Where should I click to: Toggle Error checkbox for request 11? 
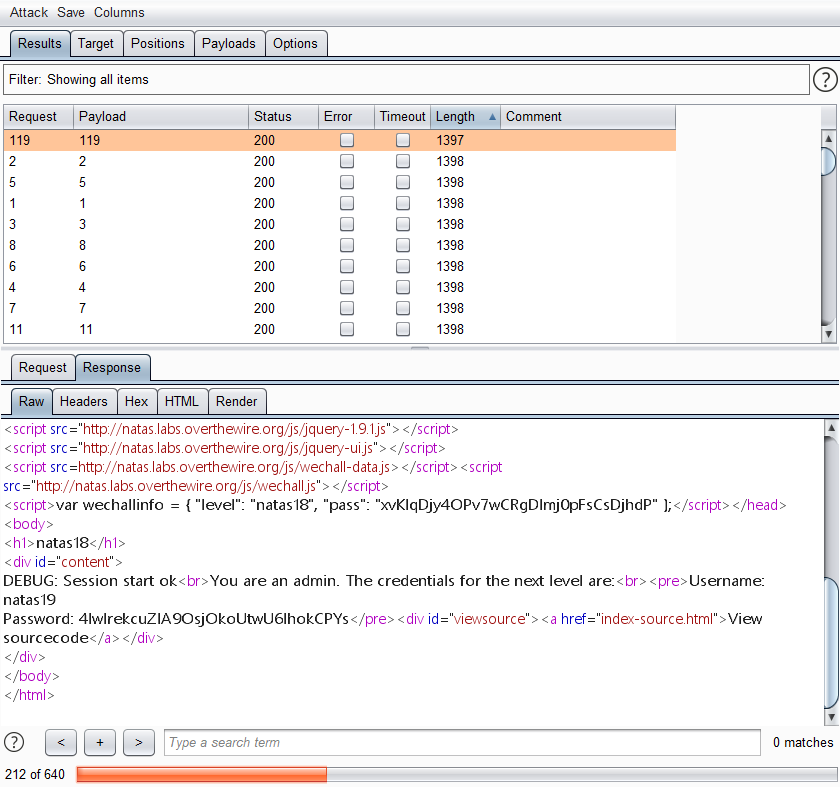coord(347,329)
